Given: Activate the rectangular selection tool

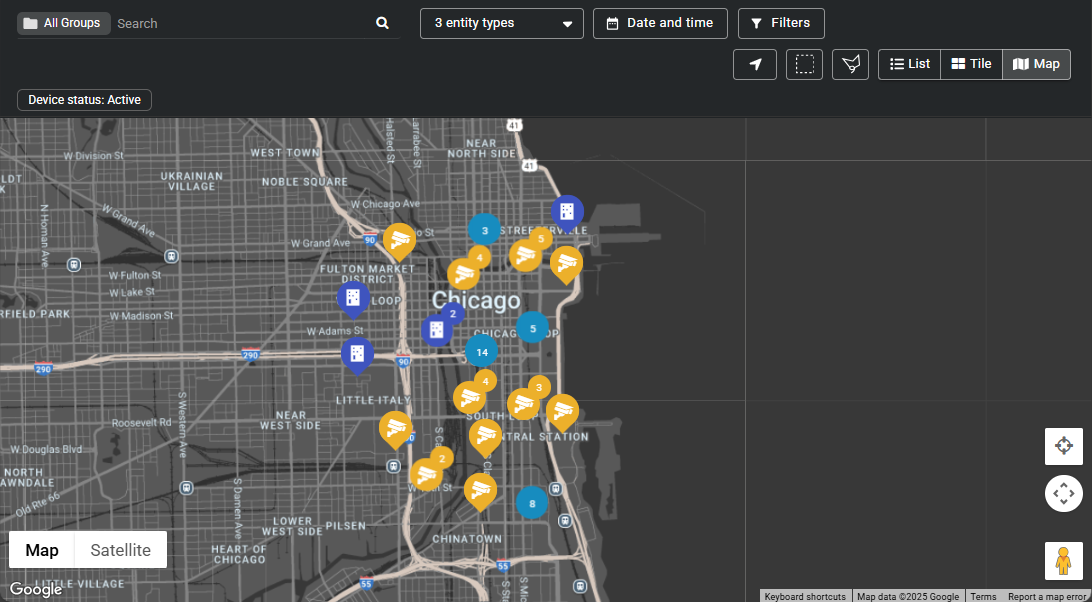Looking at the screenshot, I should pyautogui.click(x=804, y=64).
